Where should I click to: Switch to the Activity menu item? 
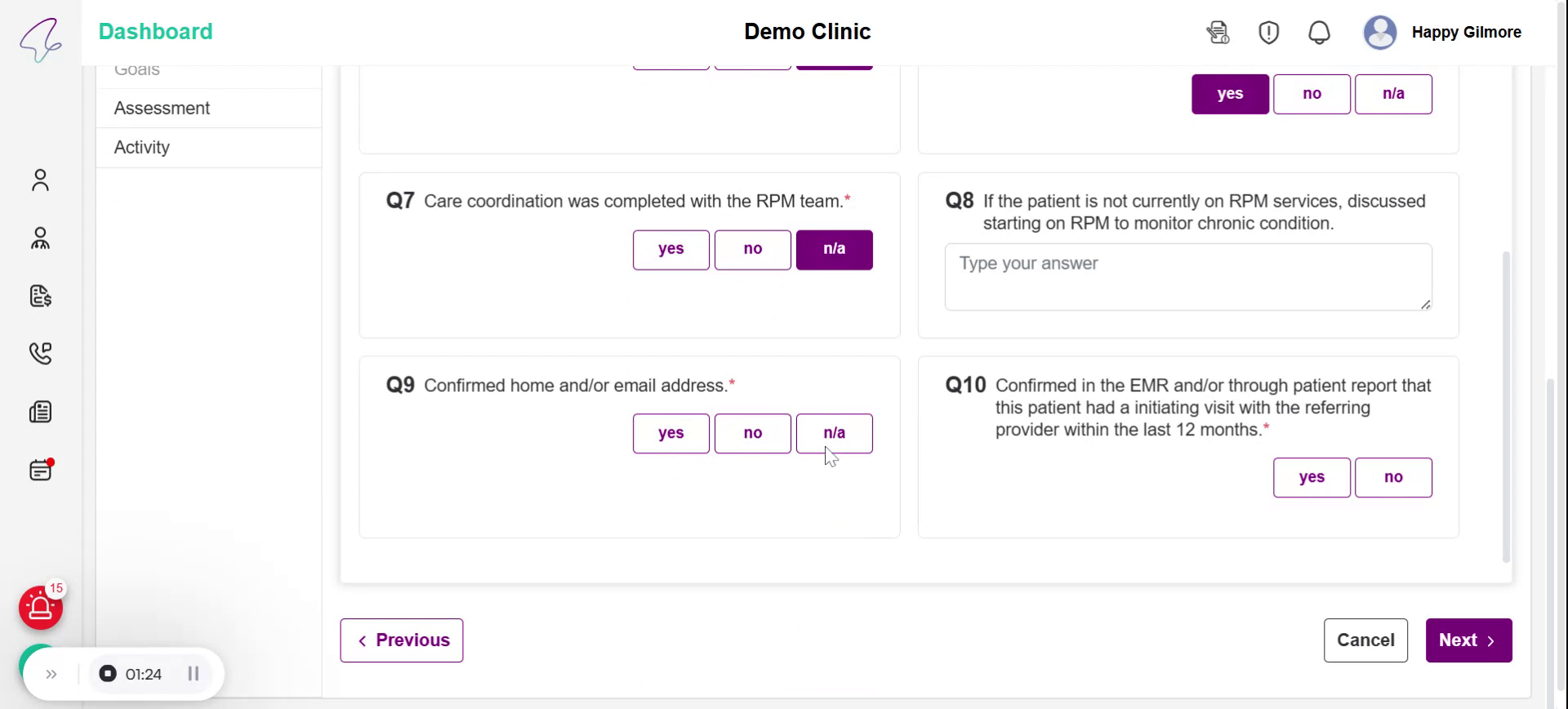point(142,147)
